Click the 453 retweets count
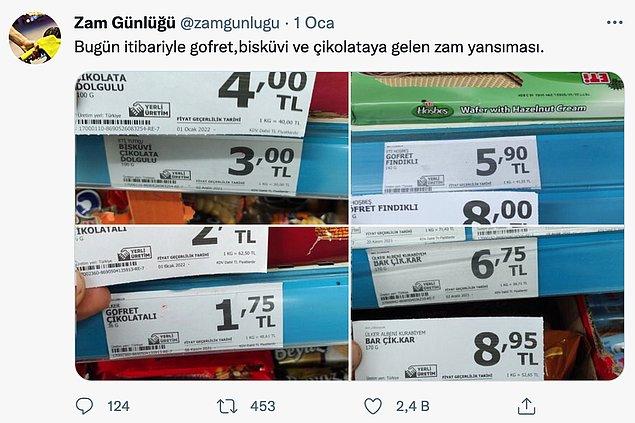 pyautogui.click(x=262, y=406)
